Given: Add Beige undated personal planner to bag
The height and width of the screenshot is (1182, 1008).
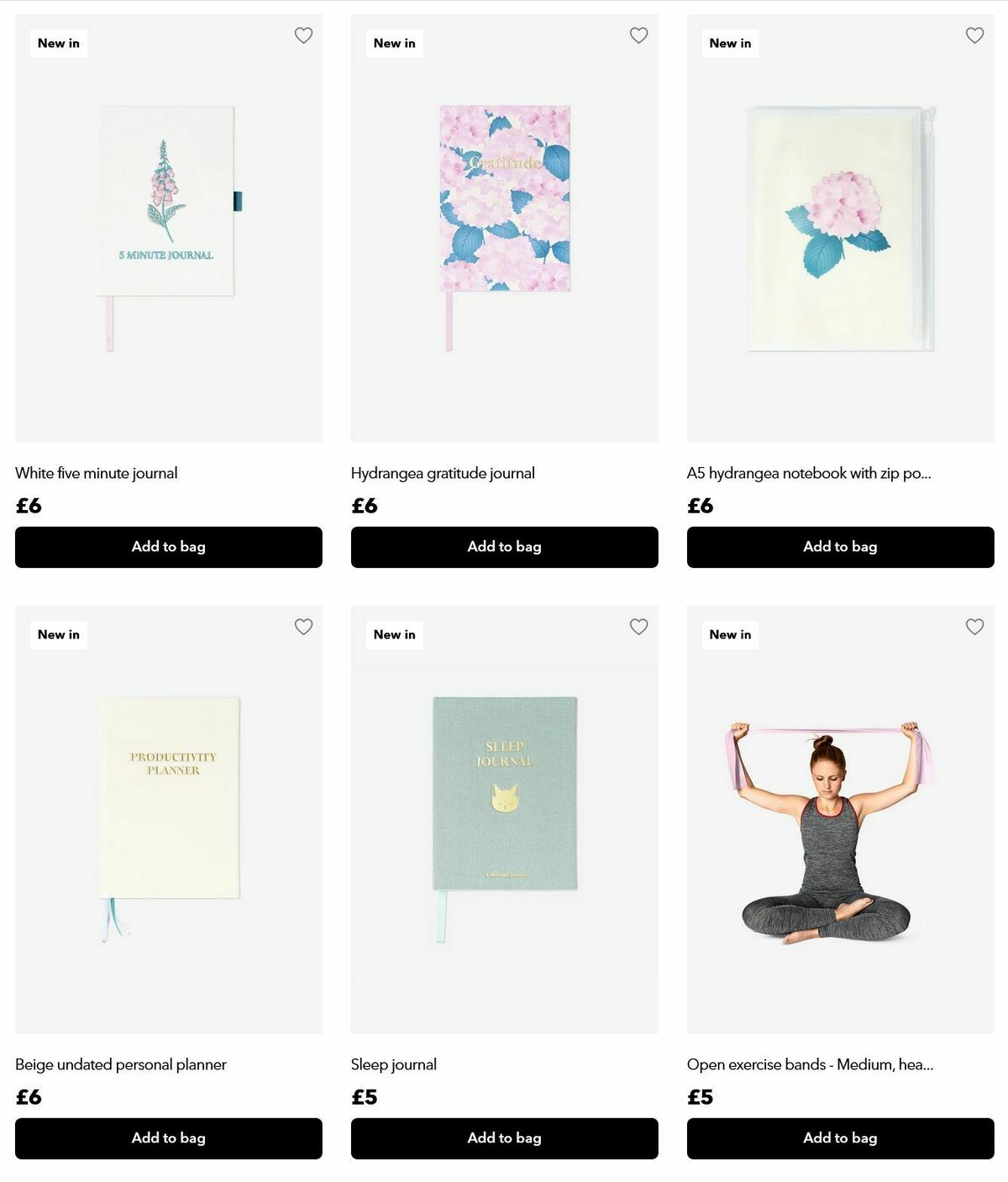Looking at the screenshot, I should pyautogui.click(x=169, y=1138).
